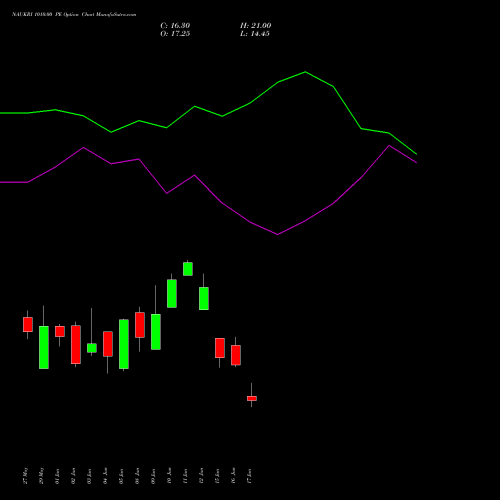Click the peak of the green indicator line

click(x=305, y=72)
